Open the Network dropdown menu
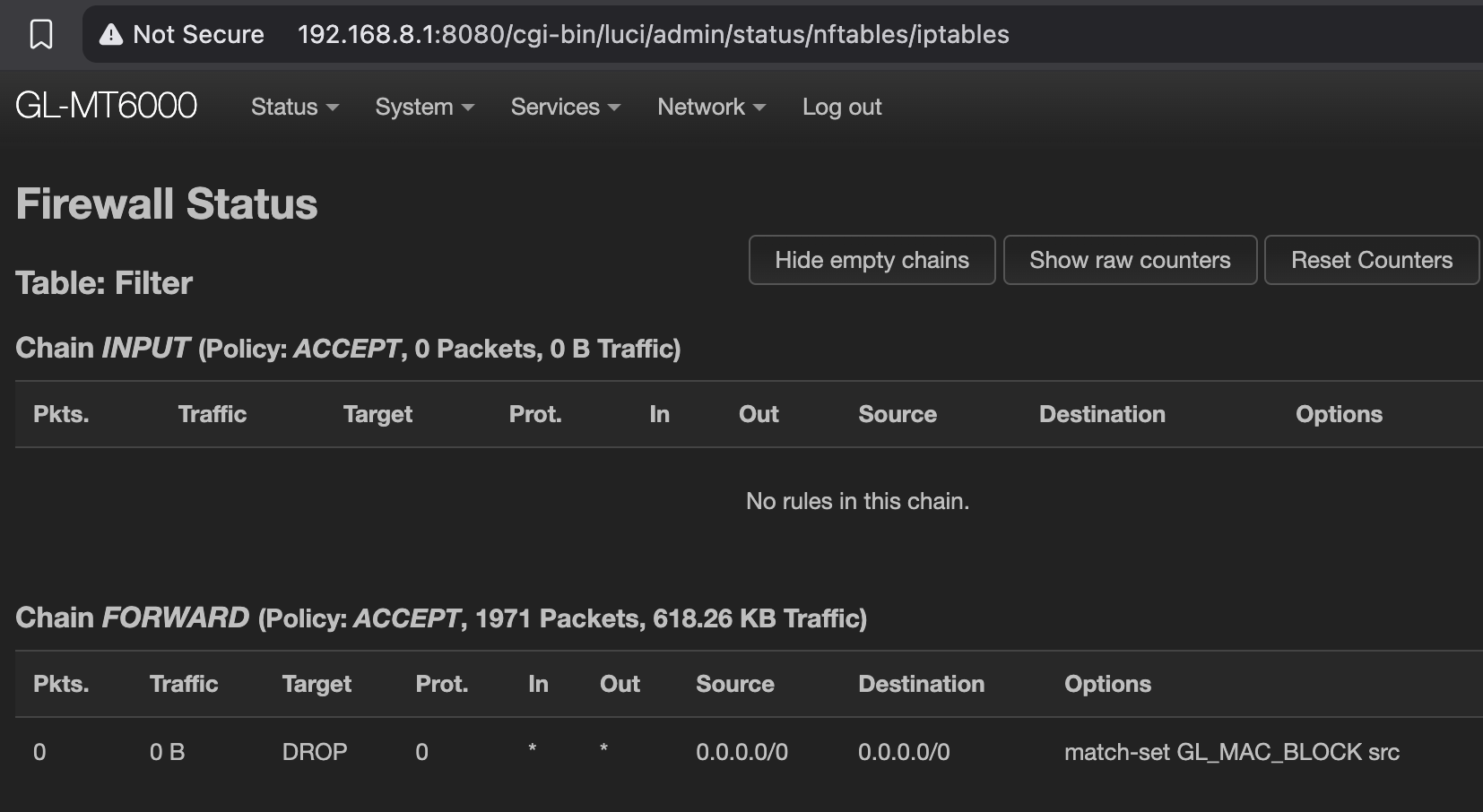This screenshot has width=1483, height=812. (x=711, y=107)
